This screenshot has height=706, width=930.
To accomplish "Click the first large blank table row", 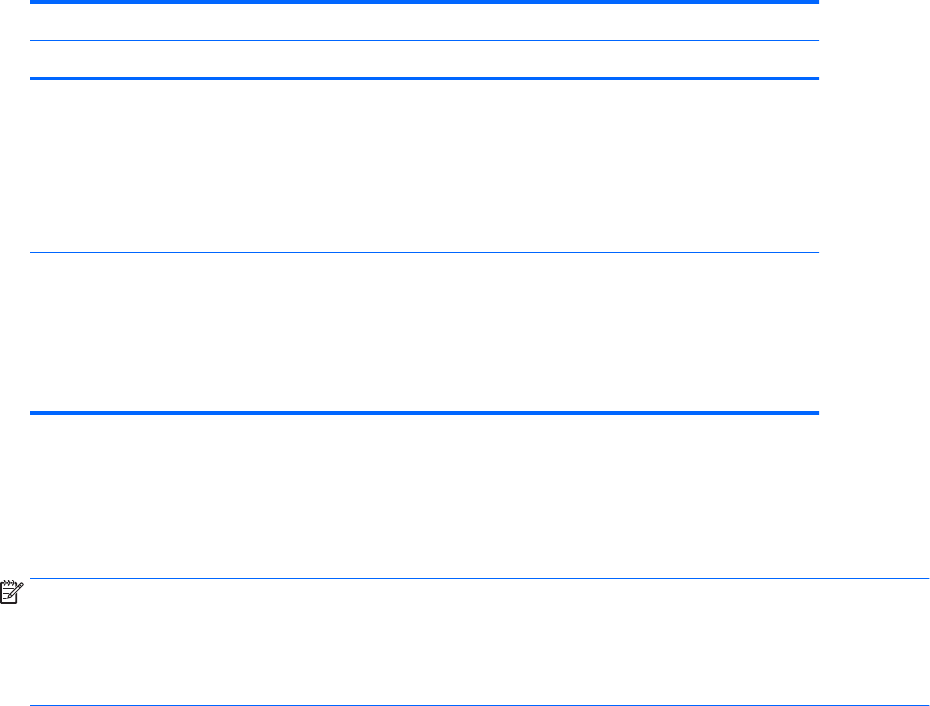I will point(424,165).
